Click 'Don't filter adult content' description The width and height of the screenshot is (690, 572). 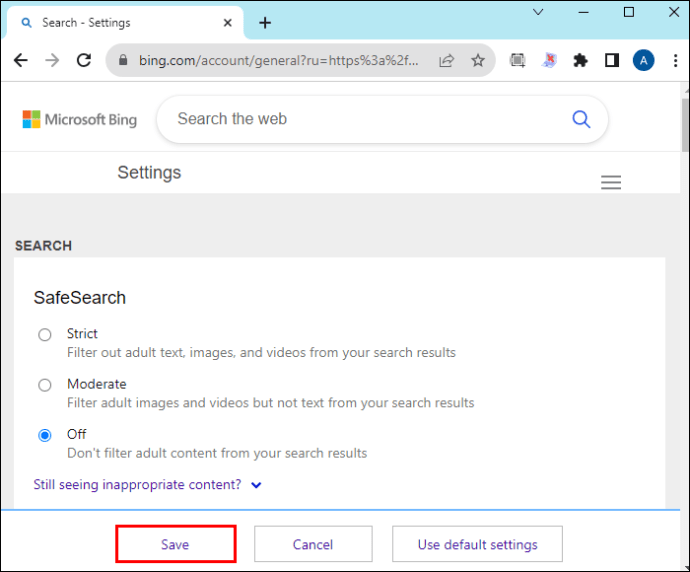[x=217, y=453]
